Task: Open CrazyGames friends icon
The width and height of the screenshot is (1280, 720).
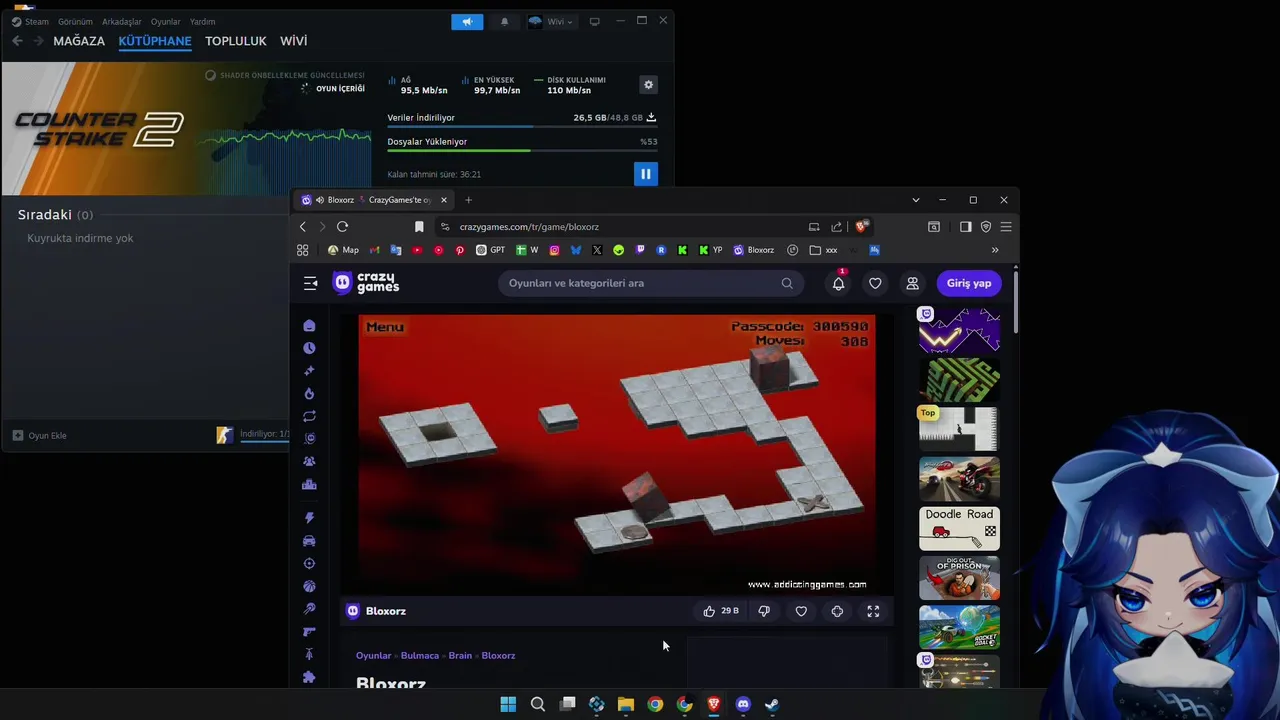Action: [912, 283]
